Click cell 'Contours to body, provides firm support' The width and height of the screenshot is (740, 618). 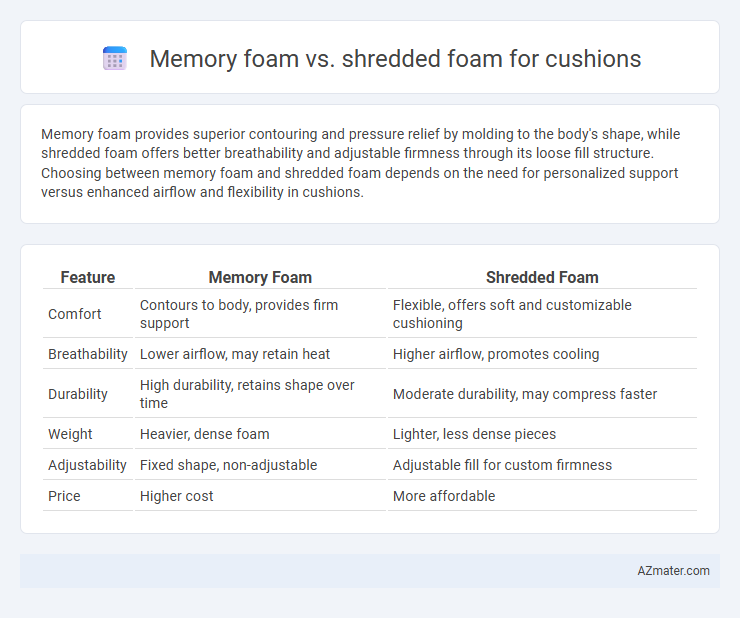(260, 314)
